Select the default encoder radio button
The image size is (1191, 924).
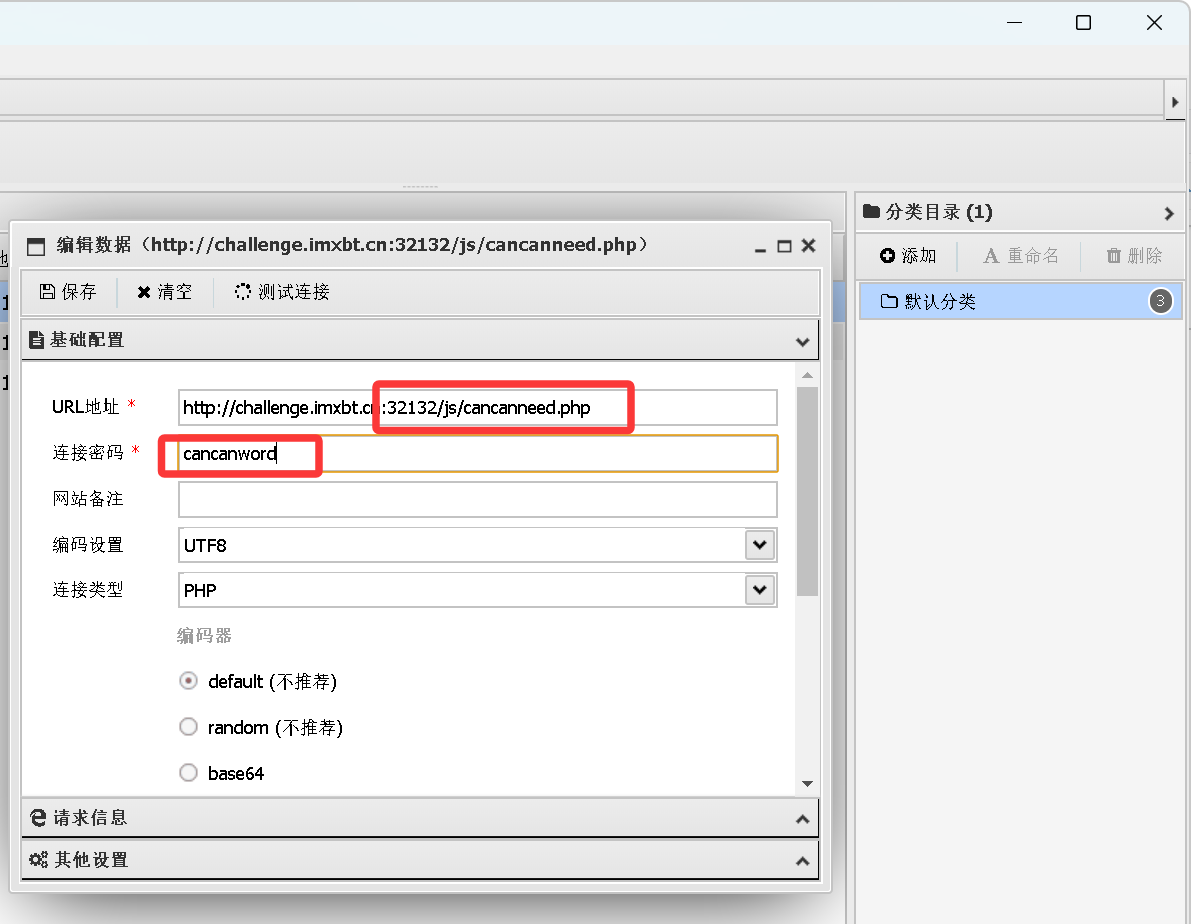coord(188,681)
